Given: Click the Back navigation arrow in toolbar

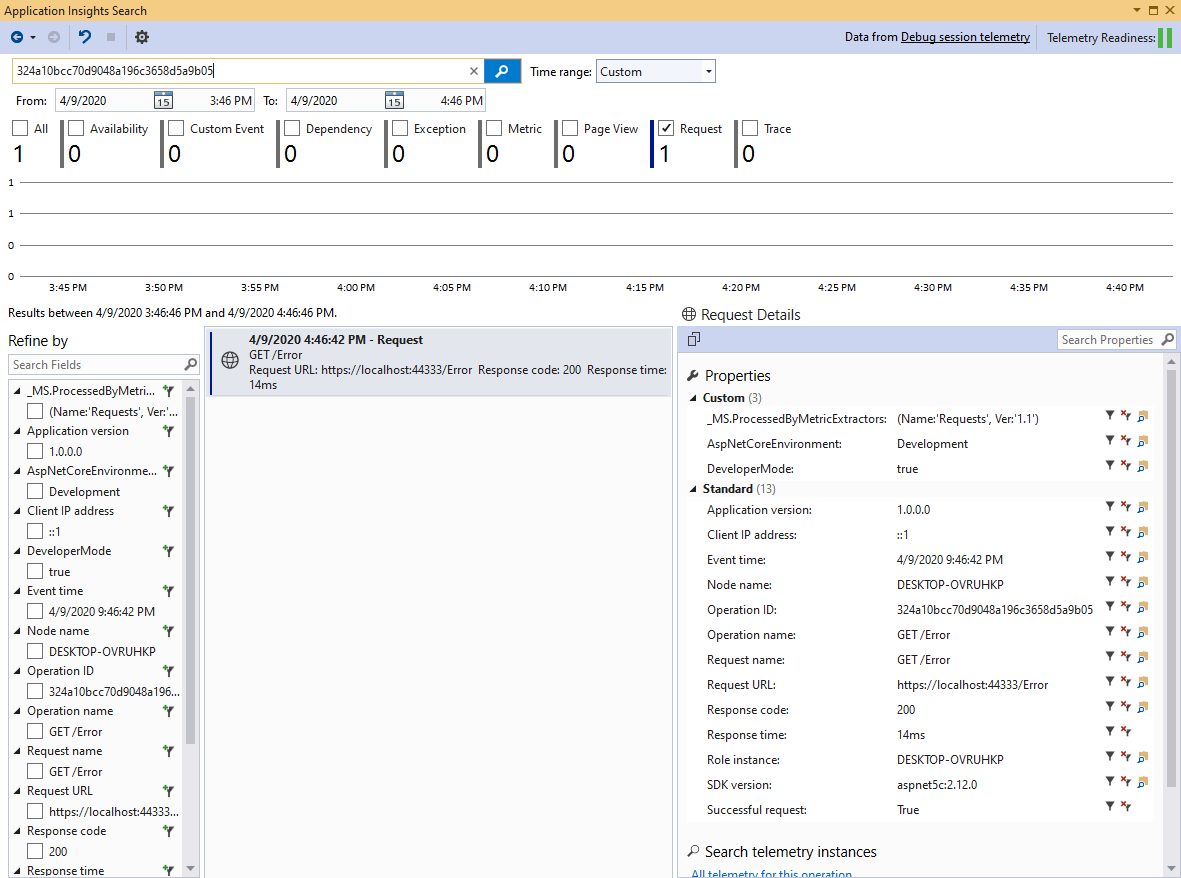Looking at the screenshot, I should [17, 37].
